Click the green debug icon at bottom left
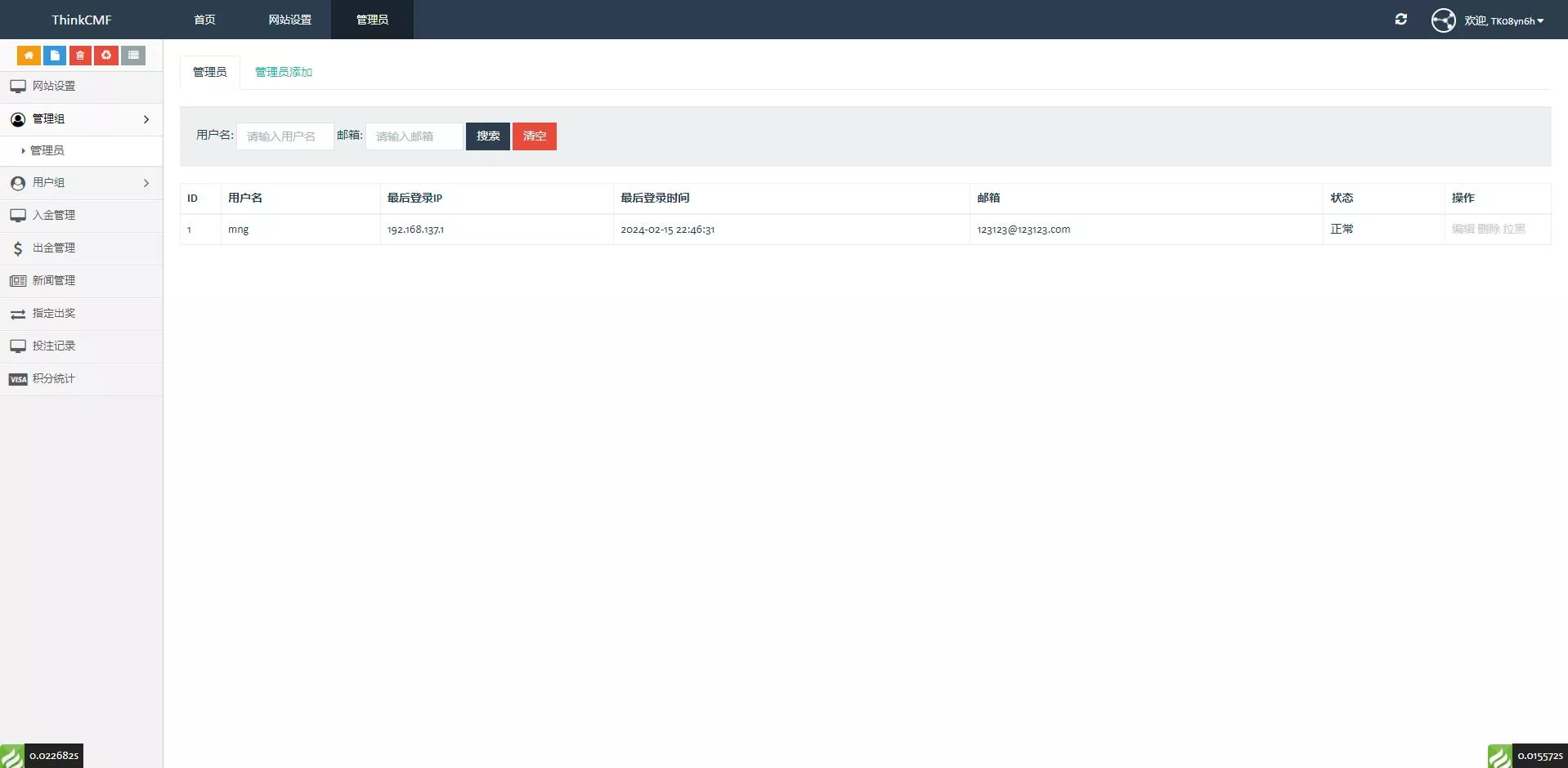The width and height of the screenshot is (1568, 768). click(12, 756)
